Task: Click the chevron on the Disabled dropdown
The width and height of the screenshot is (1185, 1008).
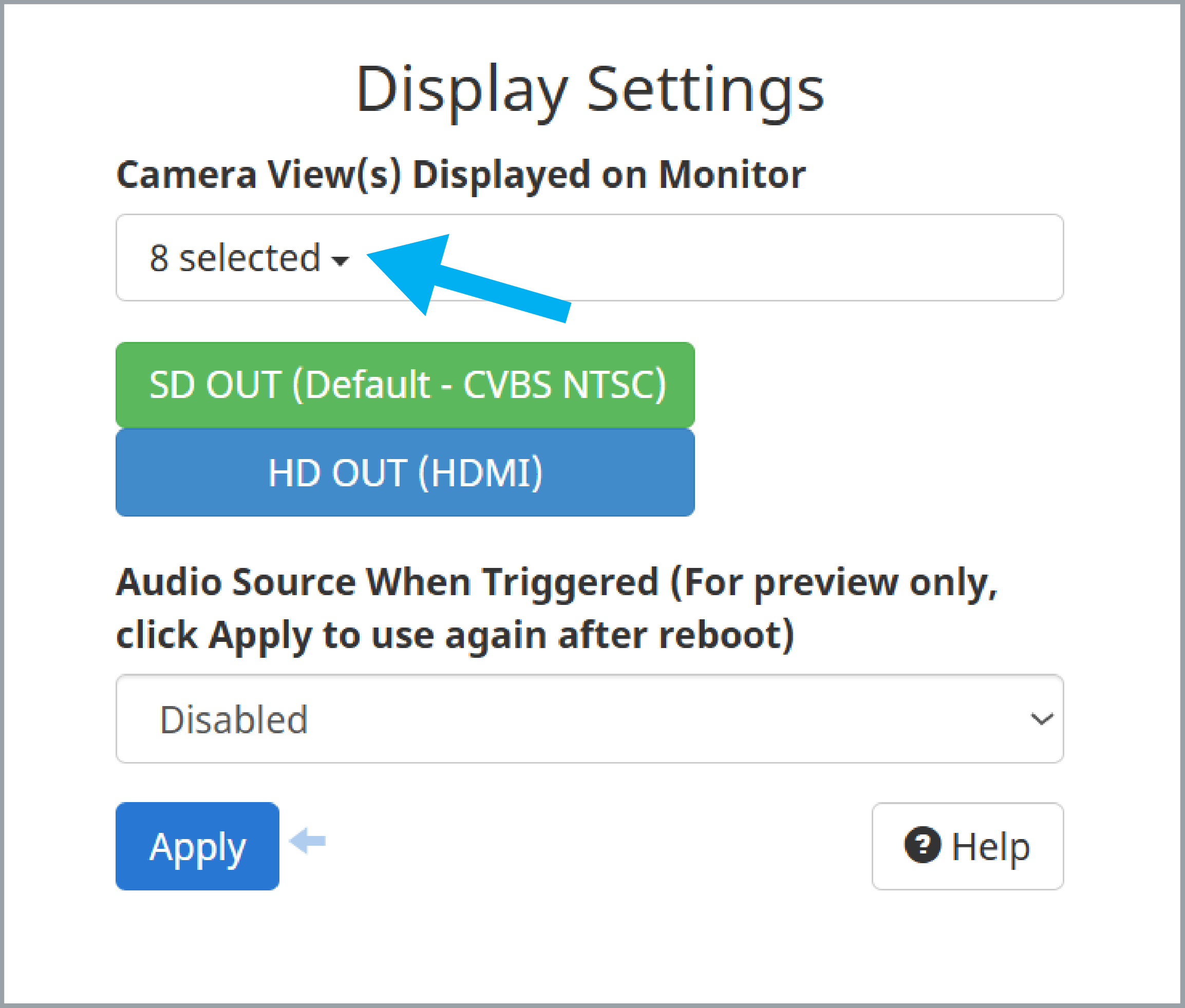Action: (x=1042, y=719)
